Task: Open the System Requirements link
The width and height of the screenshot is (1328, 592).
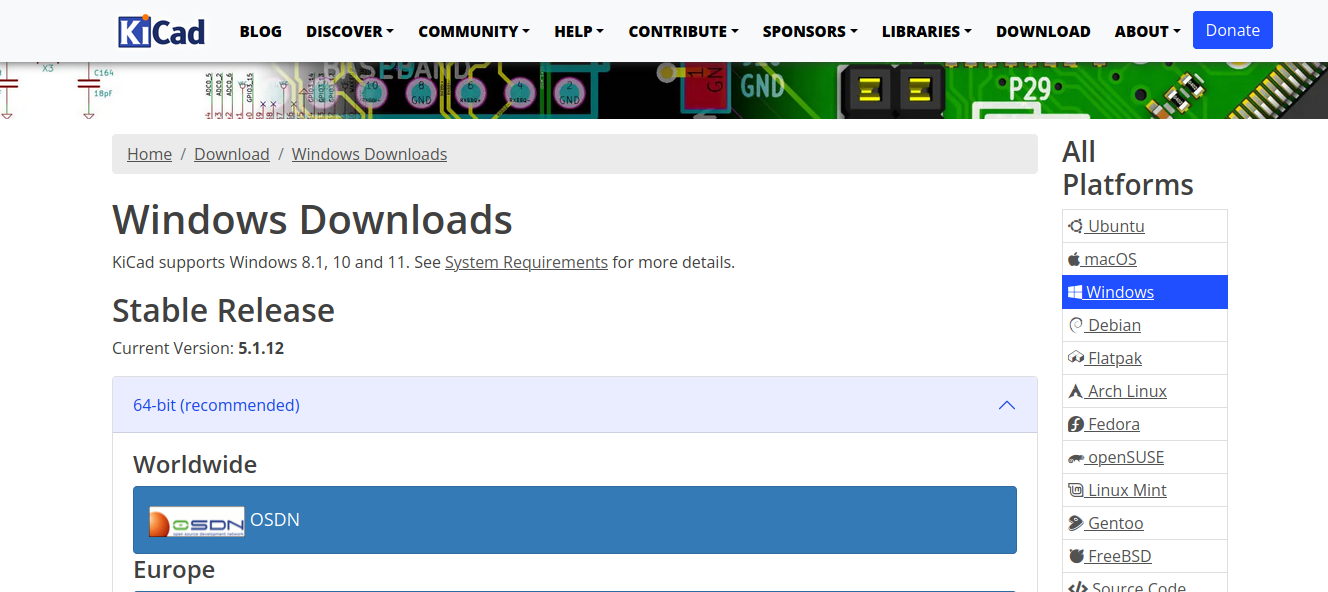Action: [x=526, y=262]
